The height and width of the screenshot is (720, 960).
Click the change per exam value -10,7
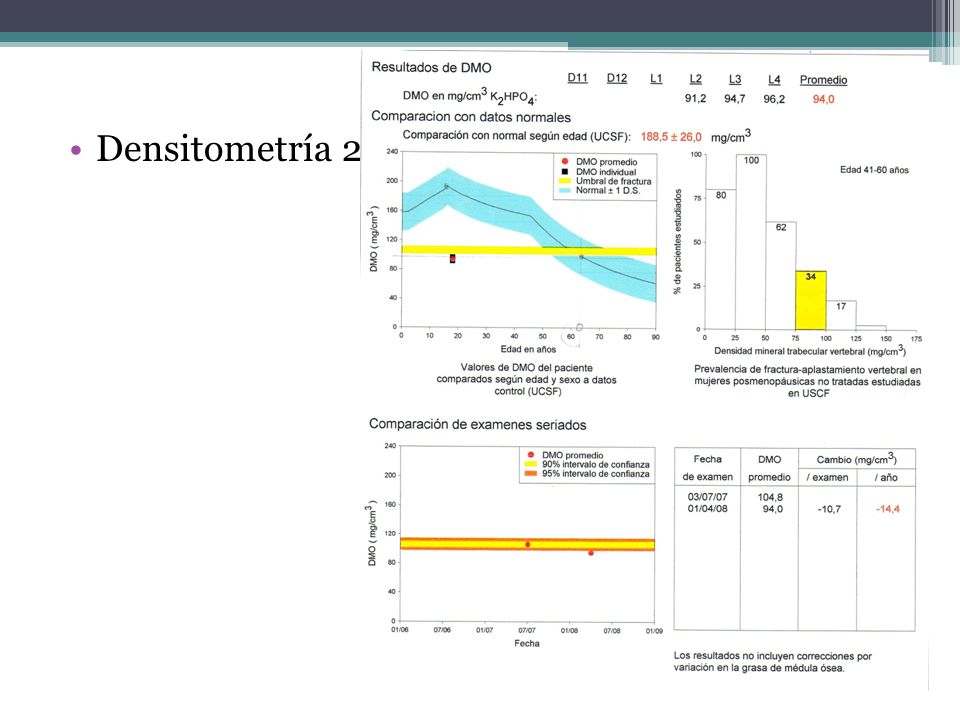pos(829,509)
